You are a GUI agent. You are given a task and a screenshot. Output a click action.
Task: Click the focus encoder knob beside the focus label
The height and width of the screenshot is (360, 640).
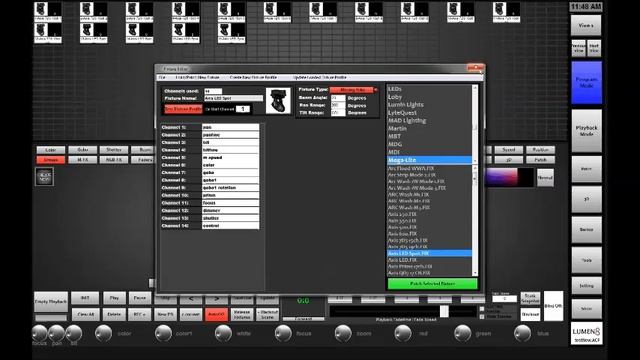pos(283,333)
